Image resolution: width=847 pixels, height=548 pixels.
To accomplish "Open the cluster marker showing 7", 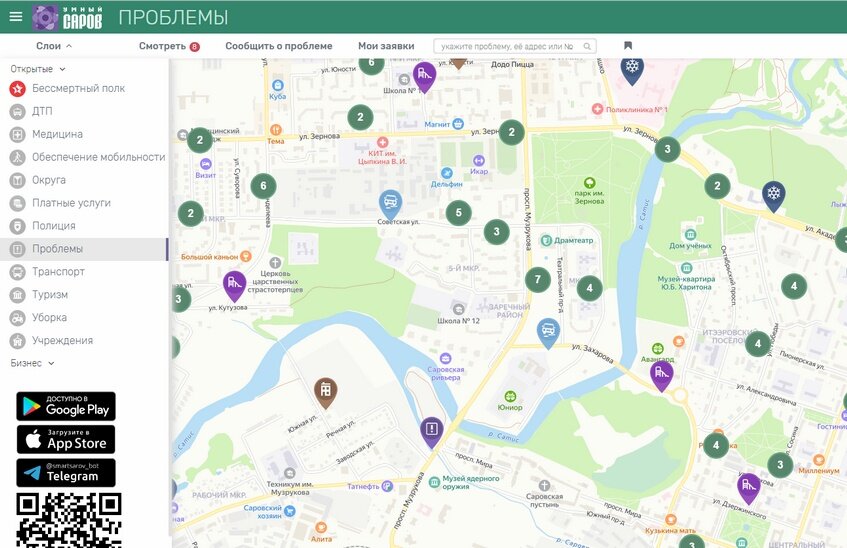I will tap(537, 279).
